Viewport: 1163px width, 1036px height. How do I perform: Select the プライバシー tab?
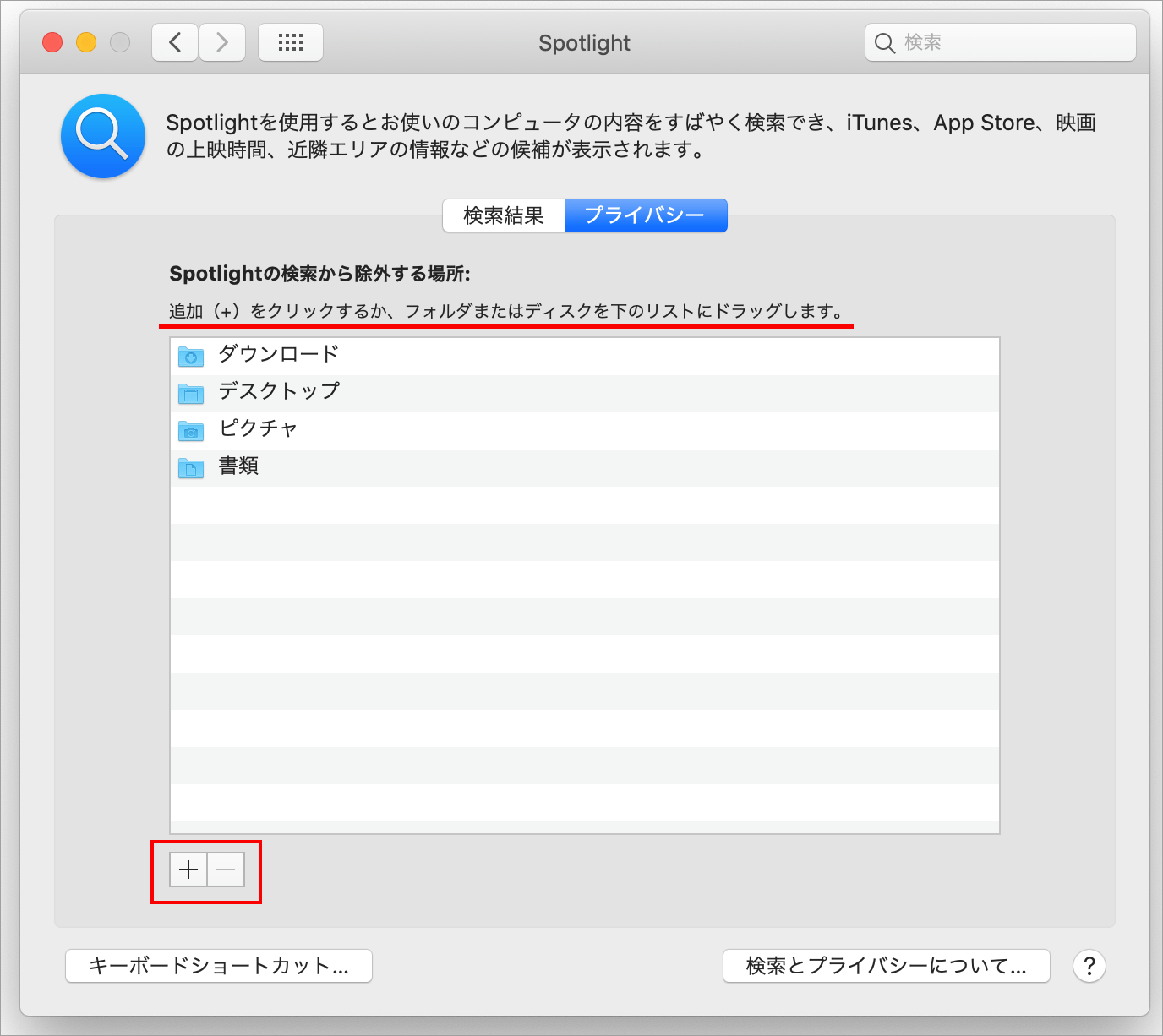(x=646, y=215)
